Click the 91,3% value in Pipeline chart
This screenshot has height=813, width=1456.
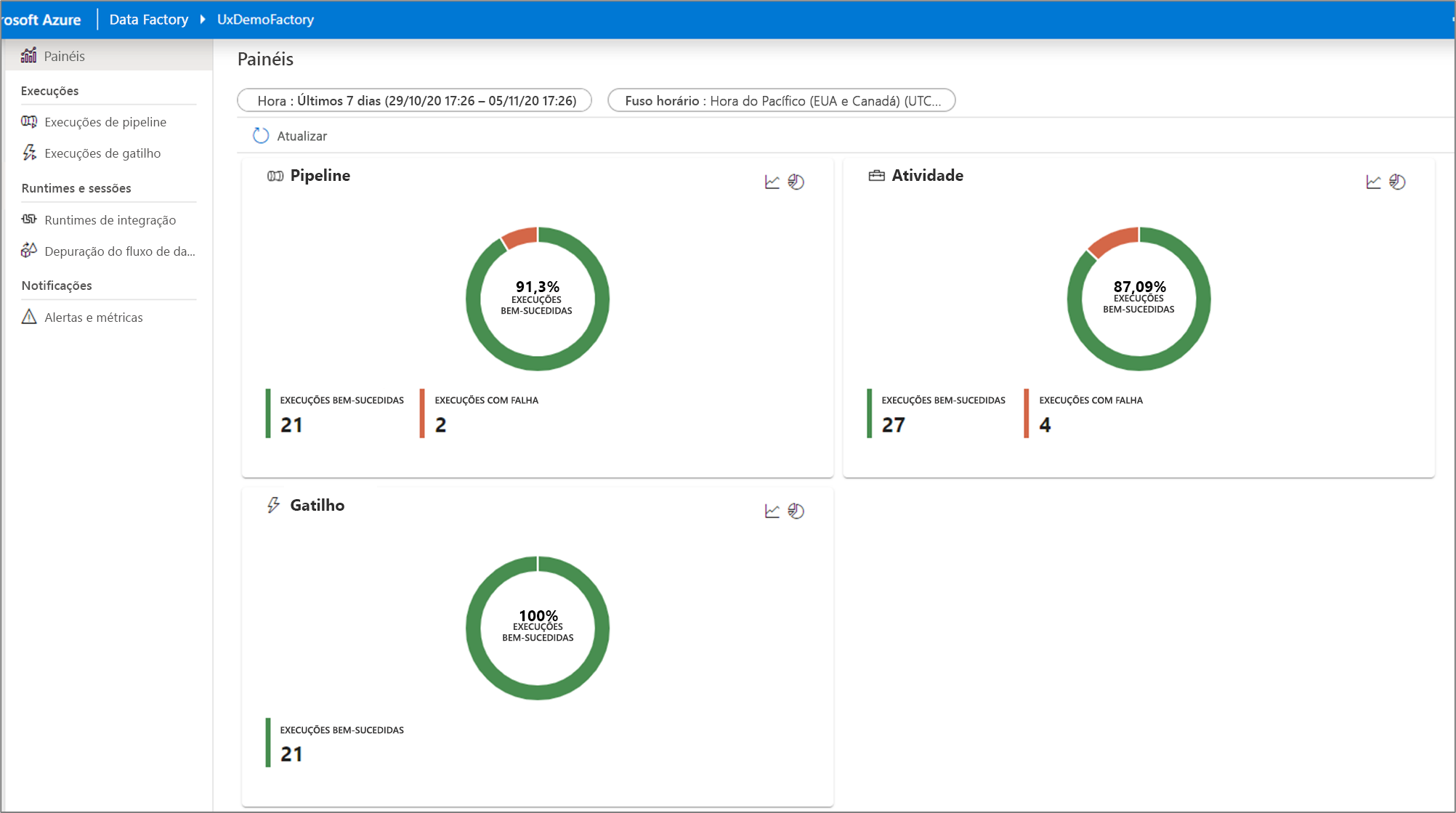coord(538,286)
